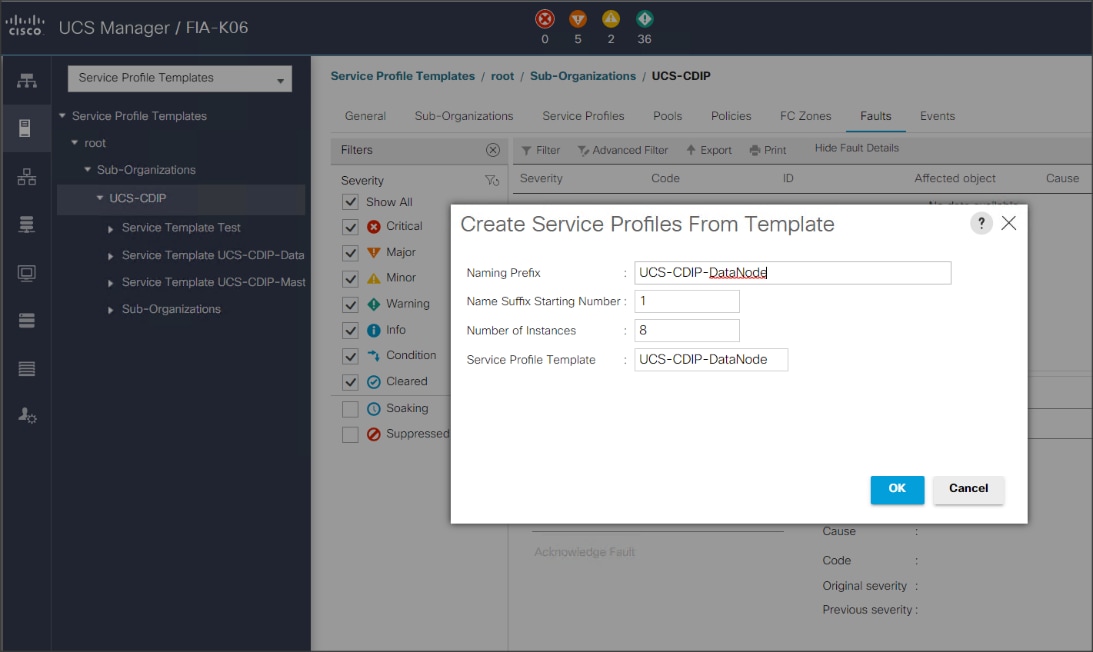Click the Print icon in the faults toolbar
The height and width of the screenshot is (652, 1093).
pos(766,150)
